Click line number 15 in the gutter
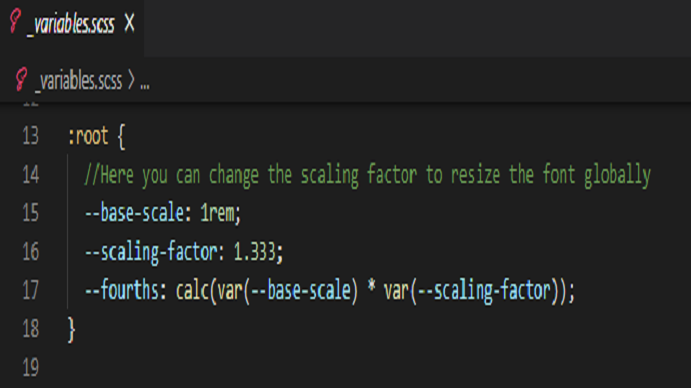 [30, 213]
